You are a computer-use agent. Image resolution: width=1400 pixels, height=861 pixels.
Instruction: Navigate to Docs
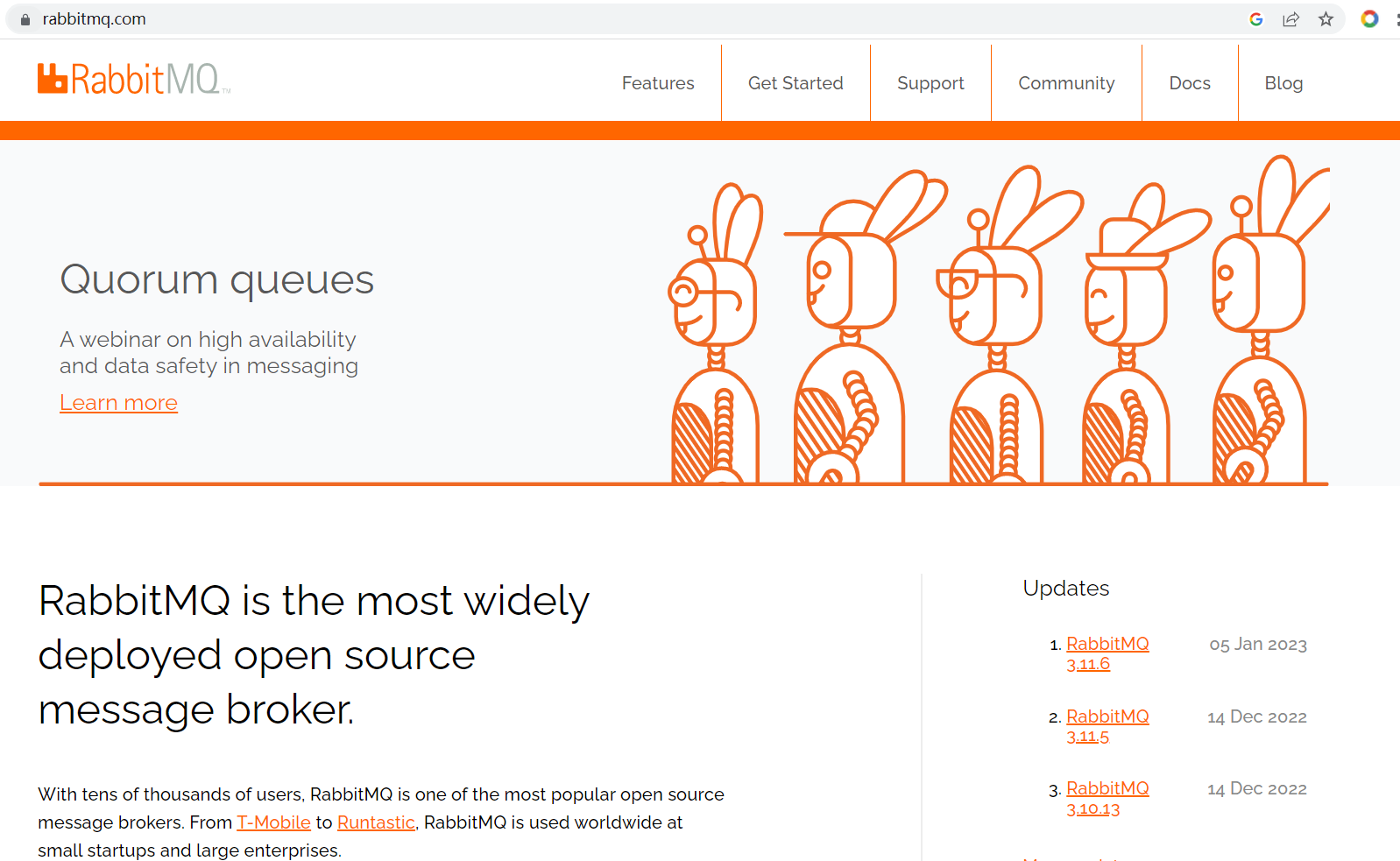pos(1190,83)
